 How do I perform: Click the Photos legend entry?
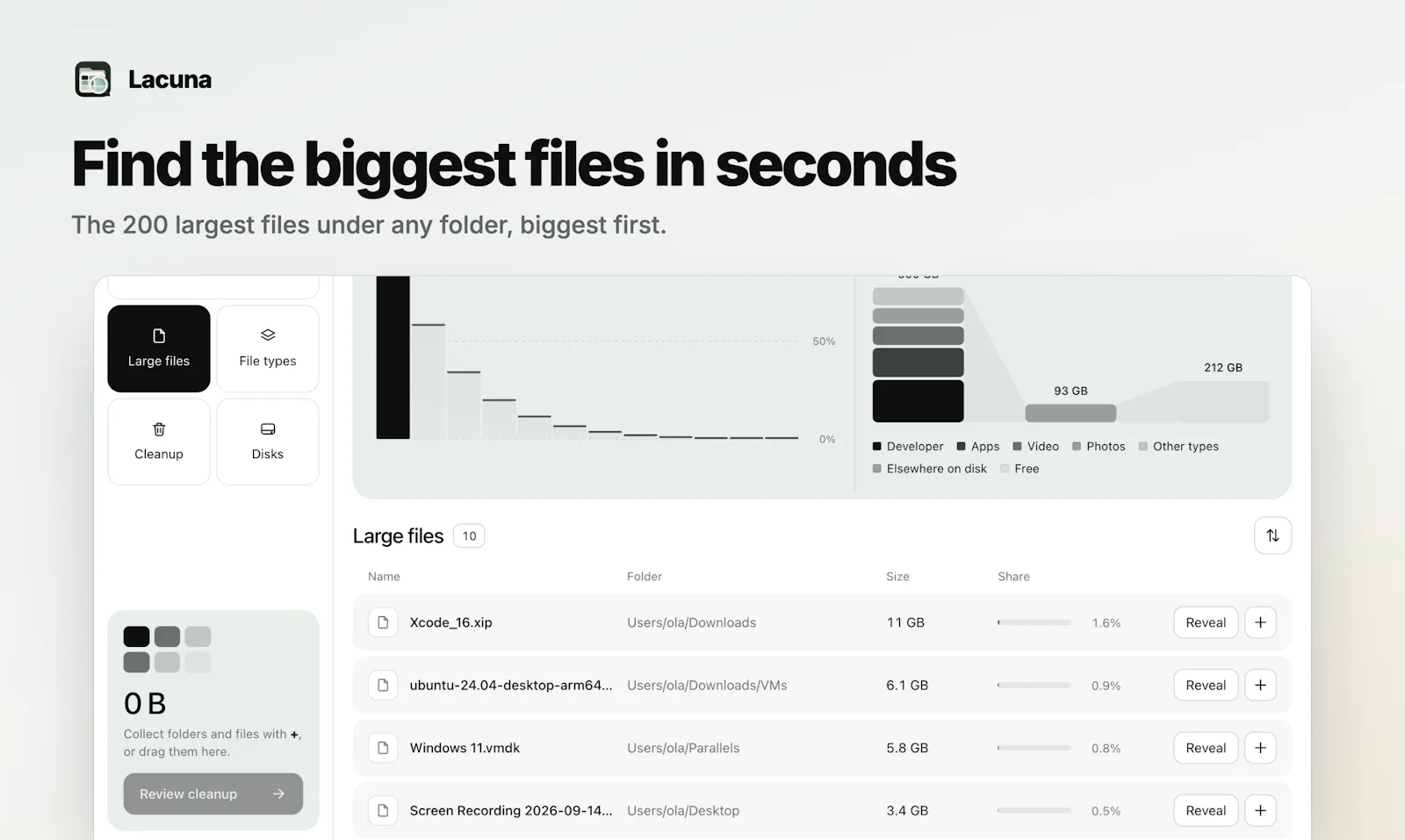click(1099, 447)
